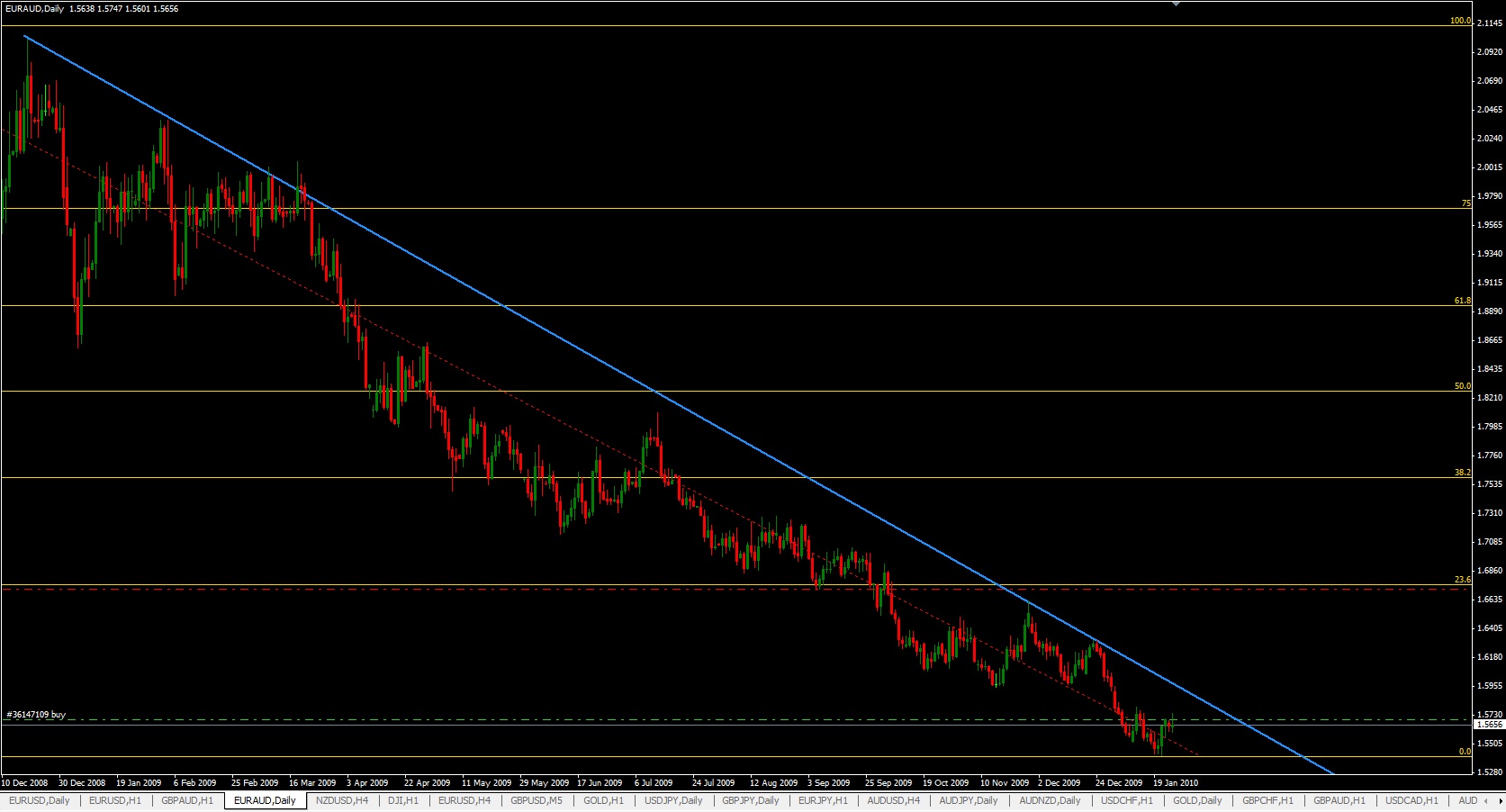Click the 2.0015 price on the axis

pos(1490,167)
